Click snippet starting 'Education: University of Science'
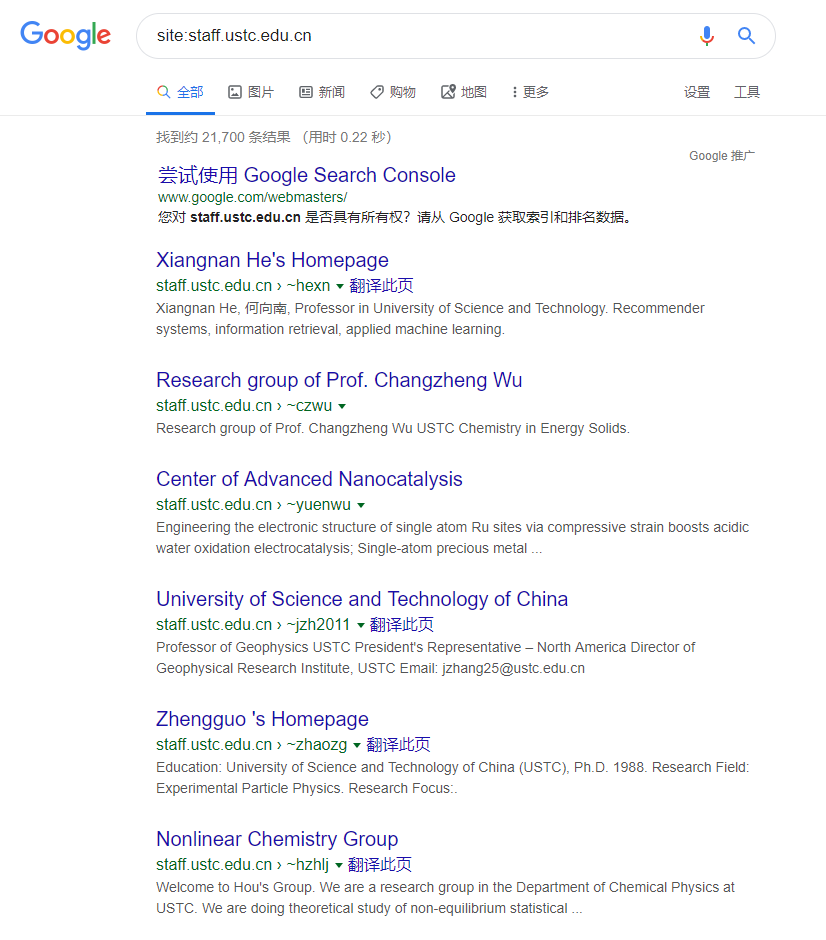826x940 pixels. coord(453,778)
